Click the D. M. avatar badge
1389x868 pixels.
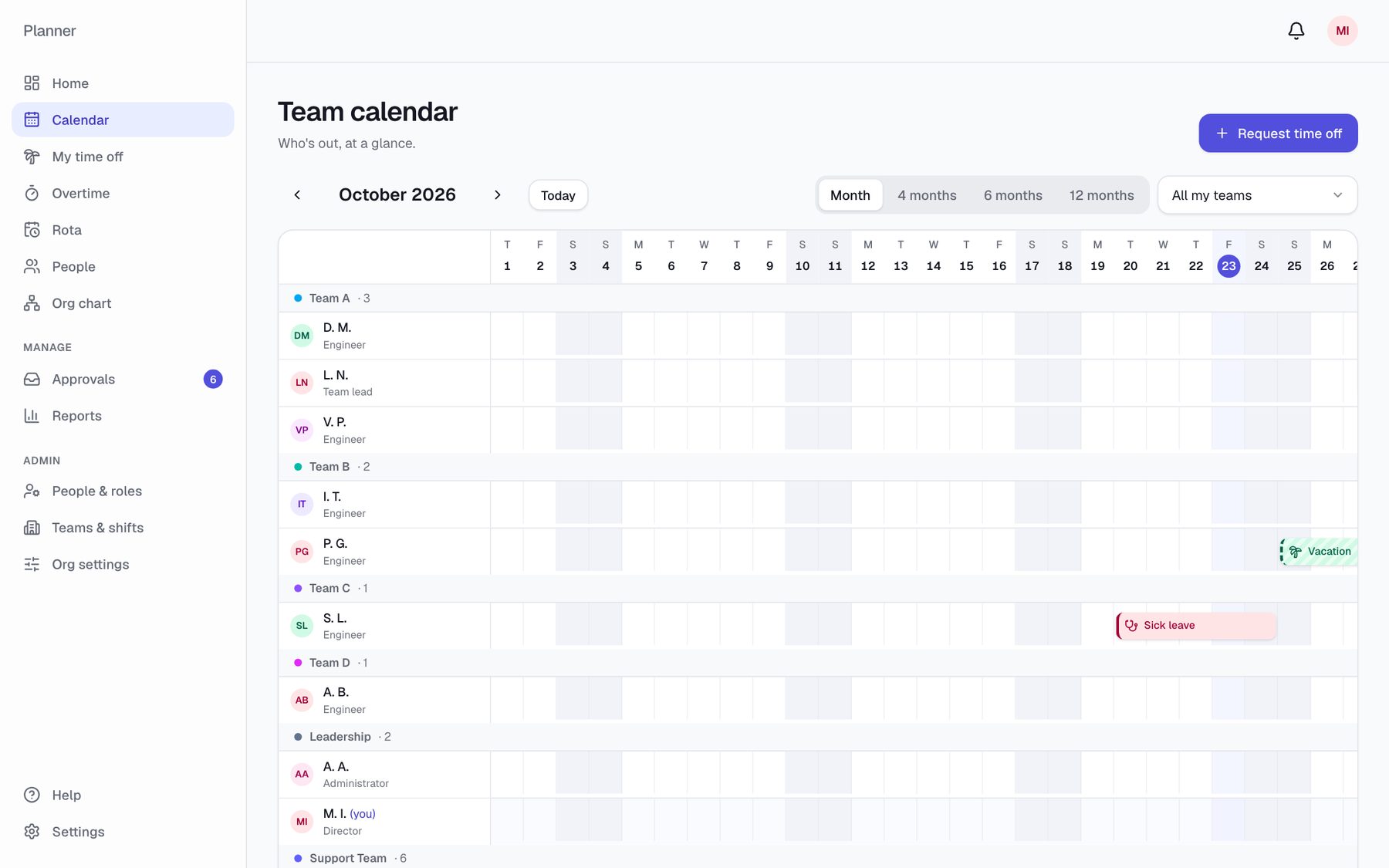coord(302,336)
